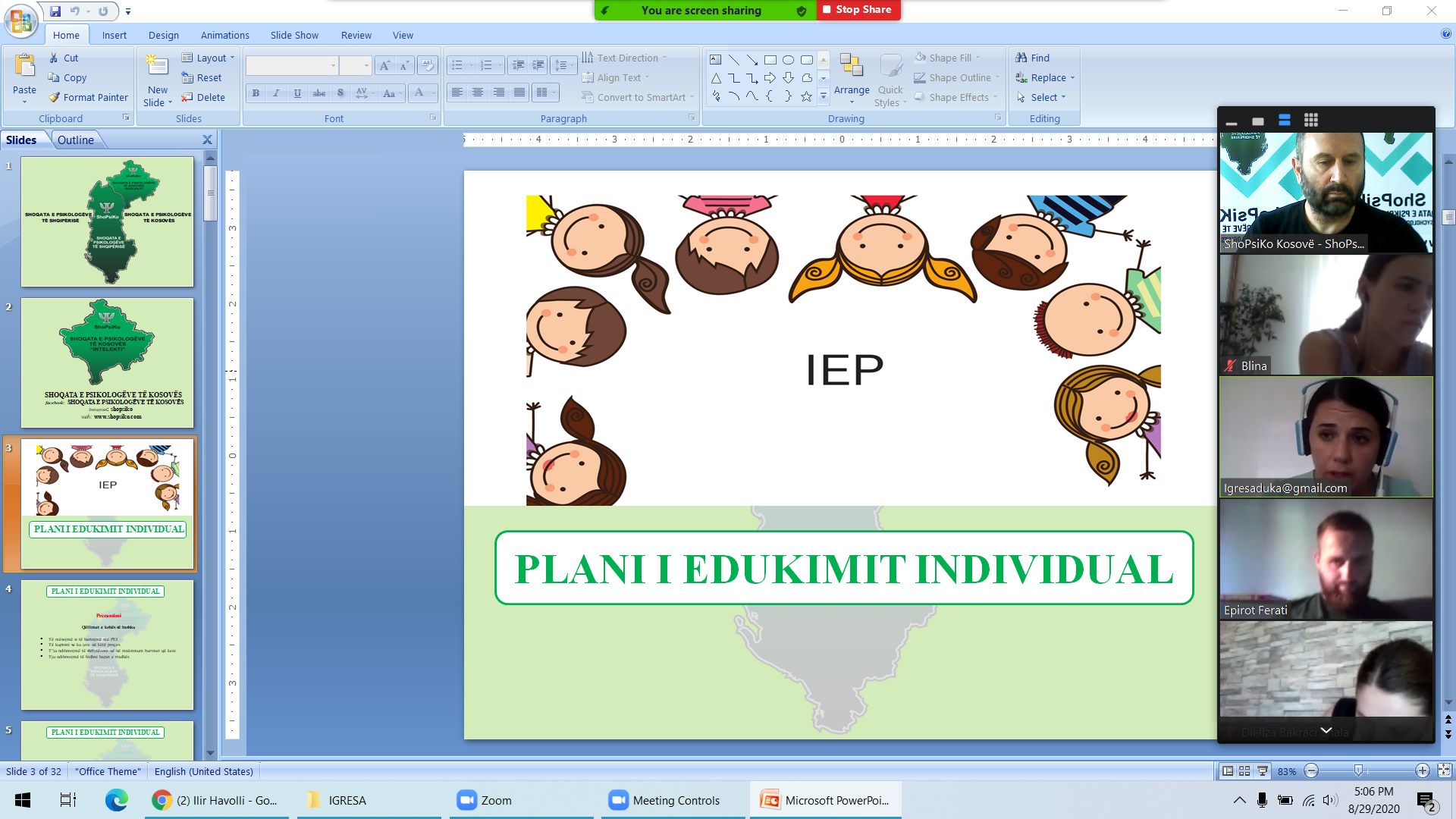
Task: Click the Copy button
Action: pyautogui.click(x=67, y=77)
